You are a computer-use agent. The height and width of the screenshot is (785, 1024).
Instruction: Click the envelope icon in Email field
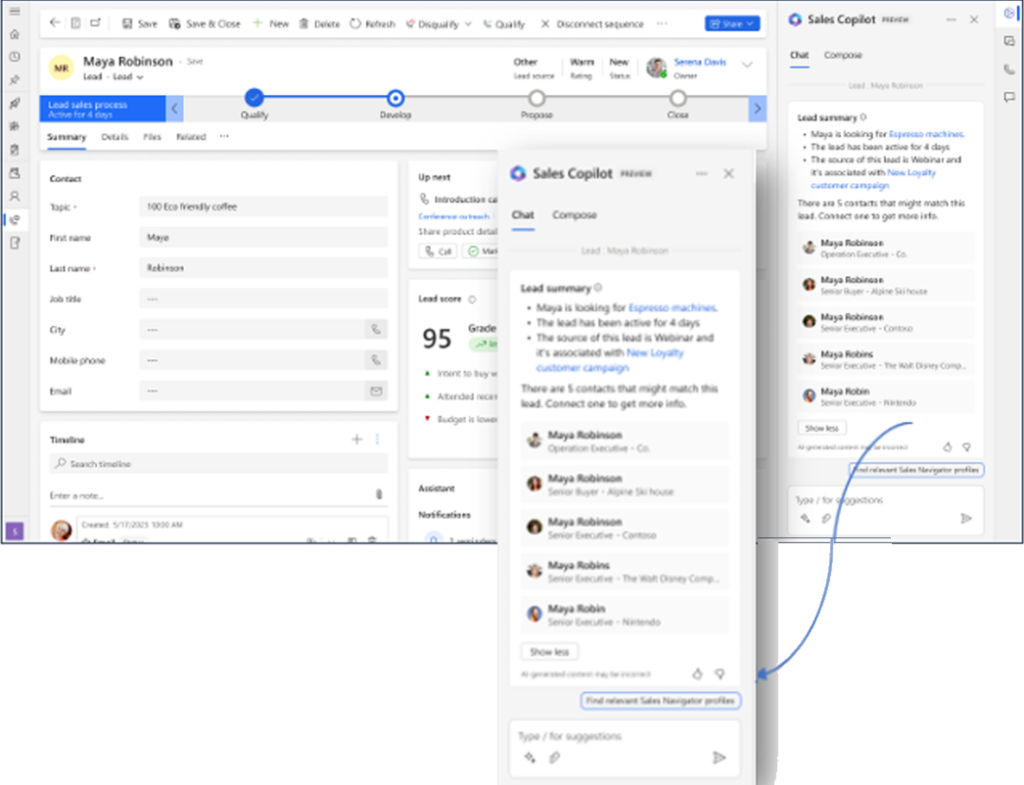pyautogui.click(x=376, y=391)
